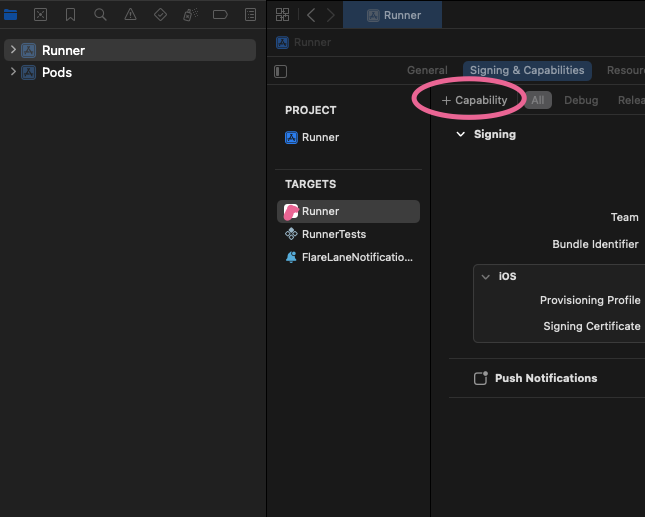
Task: Click the Signing Certificate label
Action: [x=592, y=326]
